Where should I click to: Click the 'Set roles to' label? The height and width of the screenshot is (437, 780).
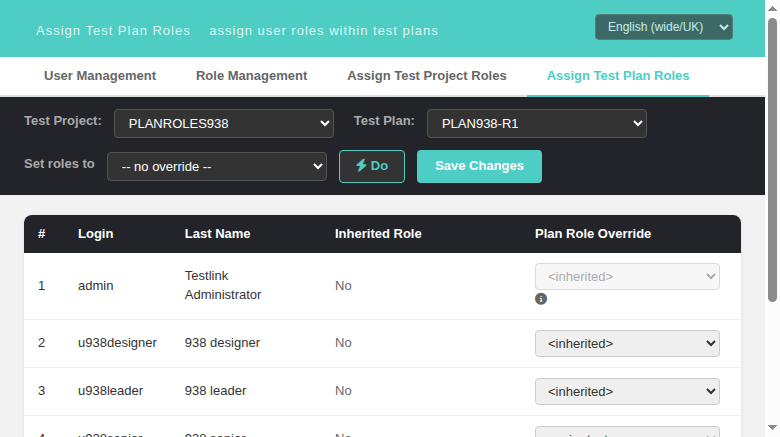(59, 164)
